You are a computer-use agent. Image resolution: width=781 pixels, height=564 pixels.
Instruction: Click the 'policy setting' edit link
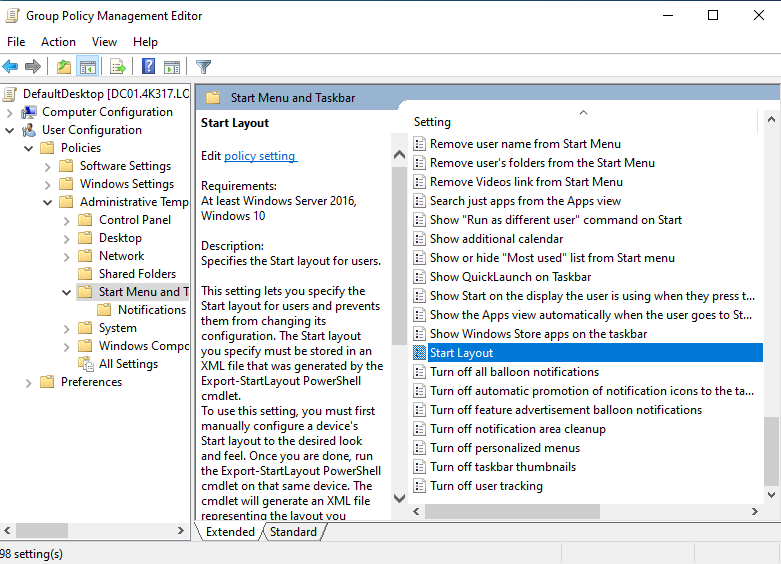click(260, 156)
